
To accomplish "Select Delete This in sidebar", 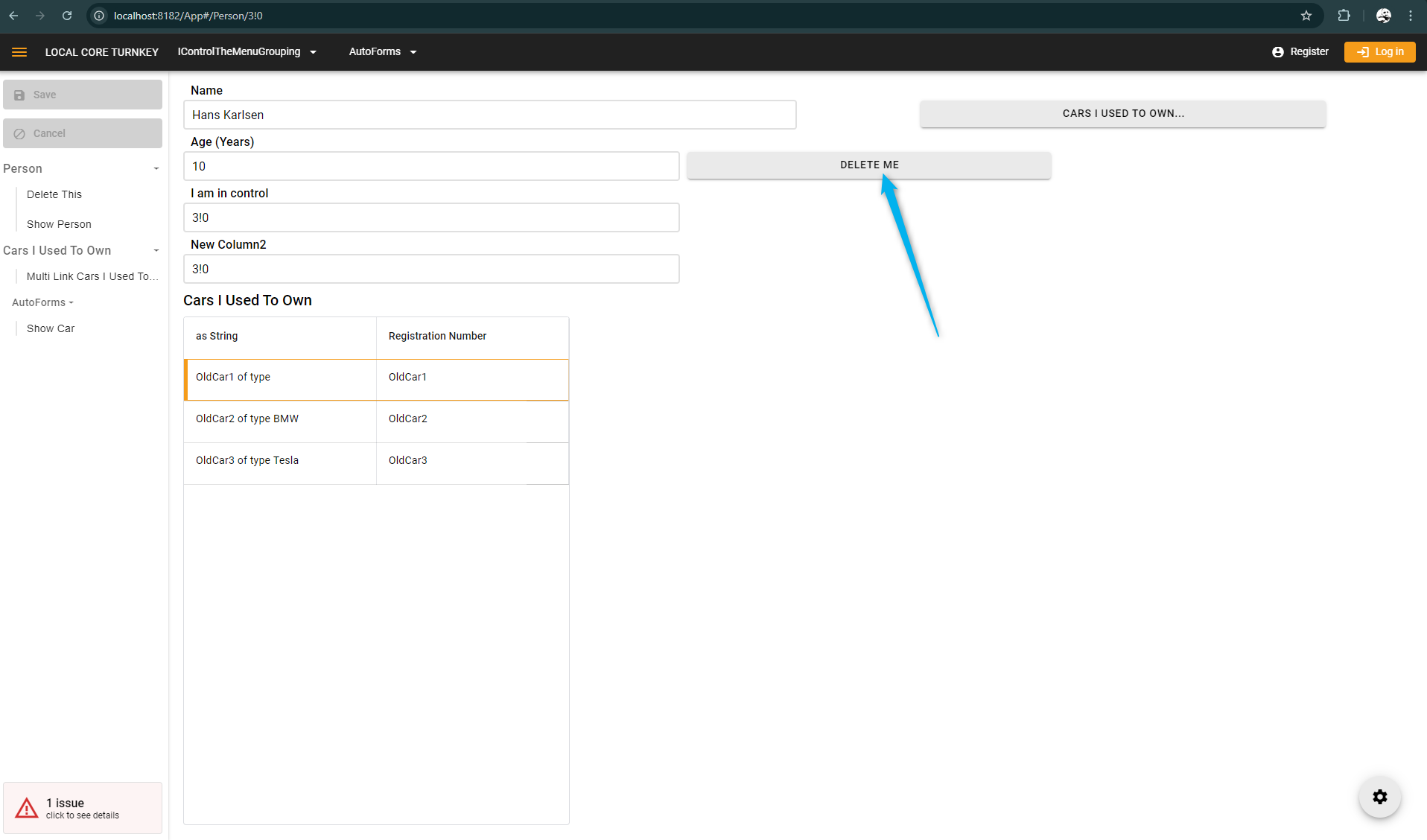I will (54, 194).
